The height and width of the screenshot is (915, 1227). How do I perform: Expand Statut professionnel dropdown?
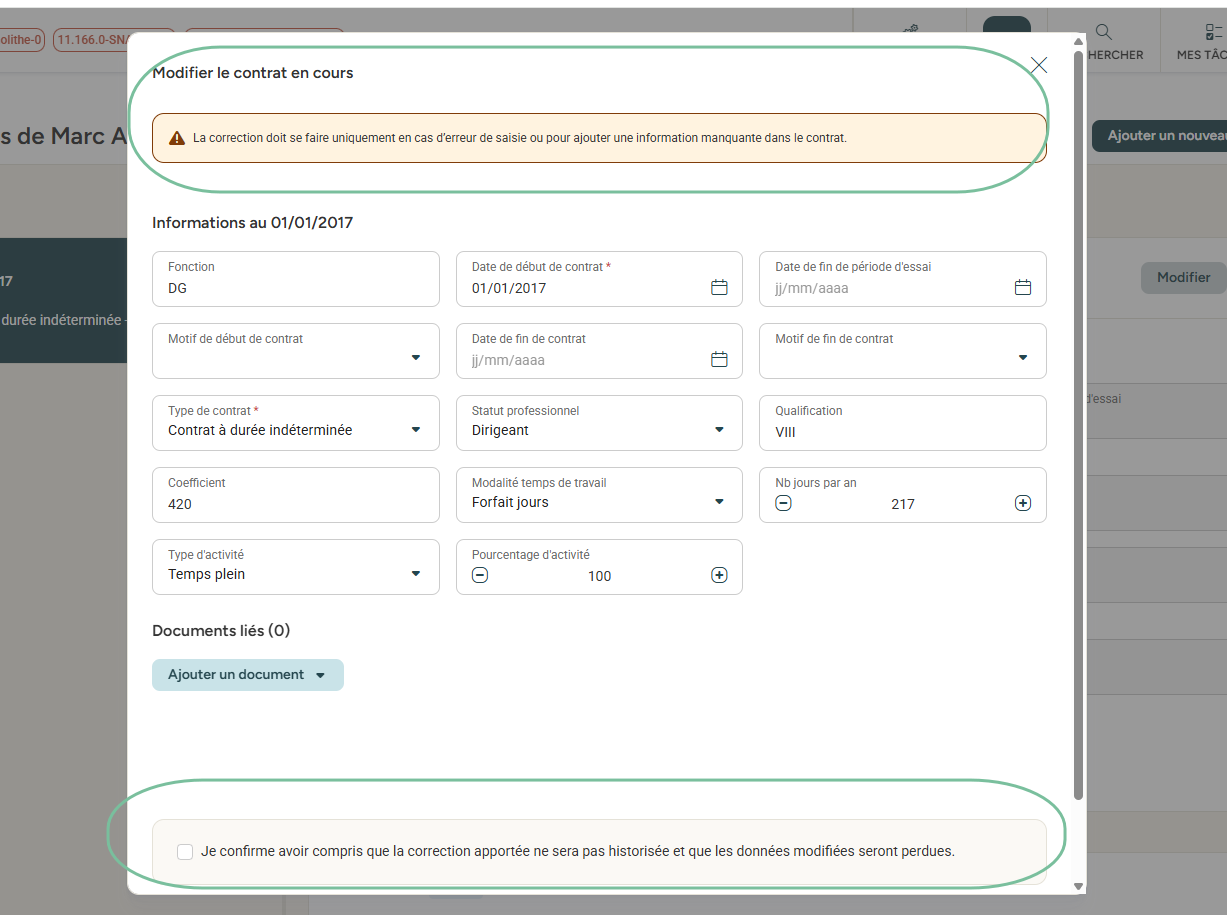click(x=719, y=430)
